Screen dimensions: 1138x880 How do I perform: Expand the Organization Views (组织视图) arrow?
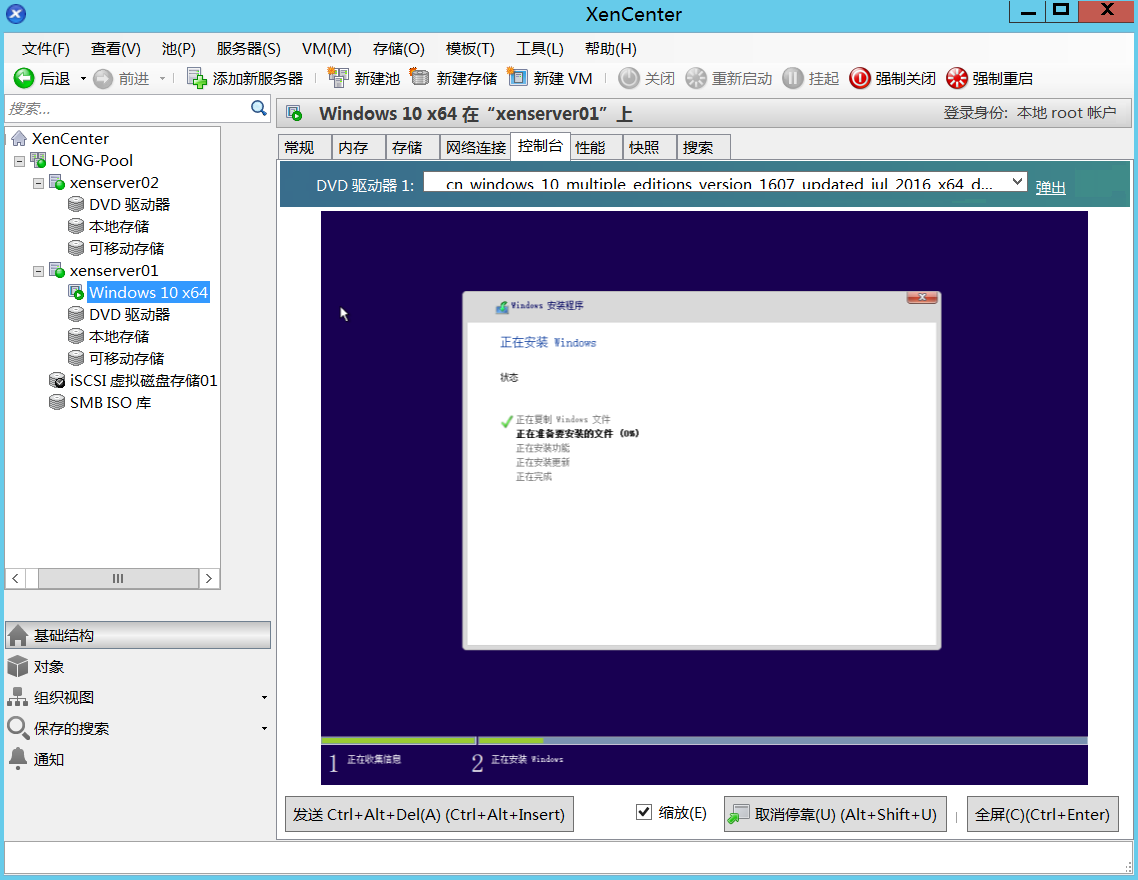tap(264, 698)
